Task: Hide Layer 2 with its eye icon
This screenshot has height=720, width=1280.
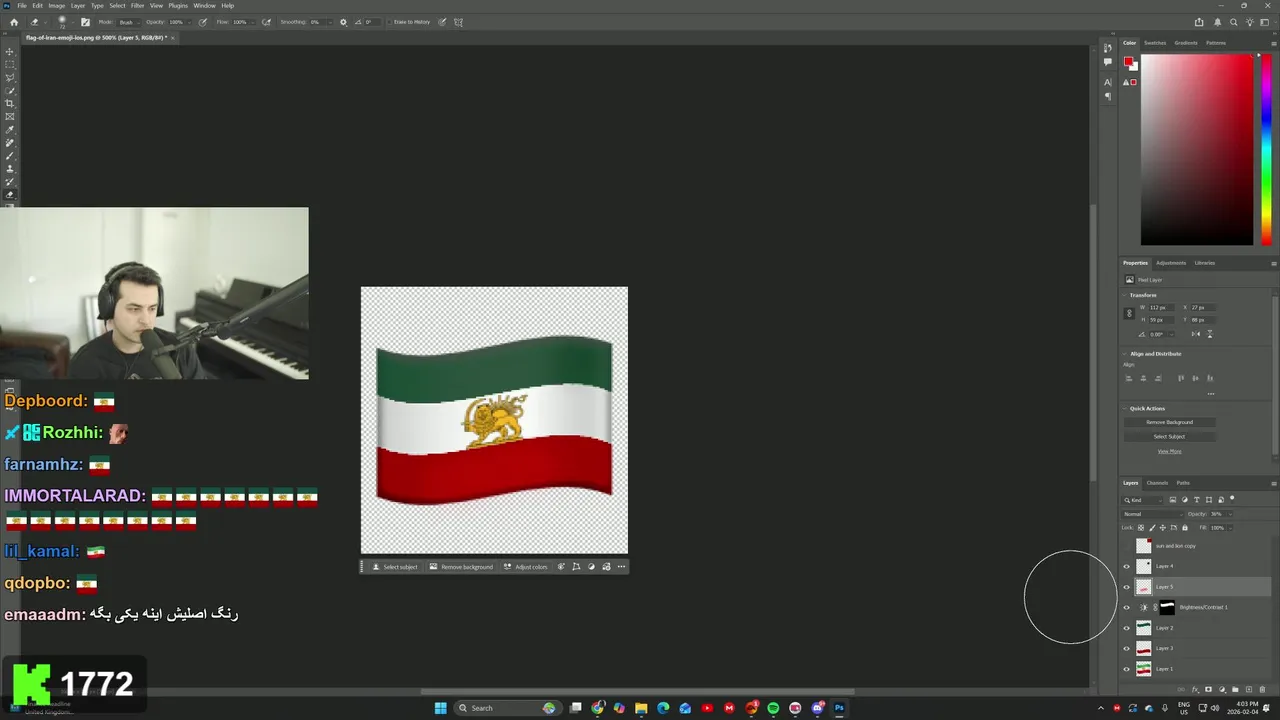Action: [x=1127, y=628]
